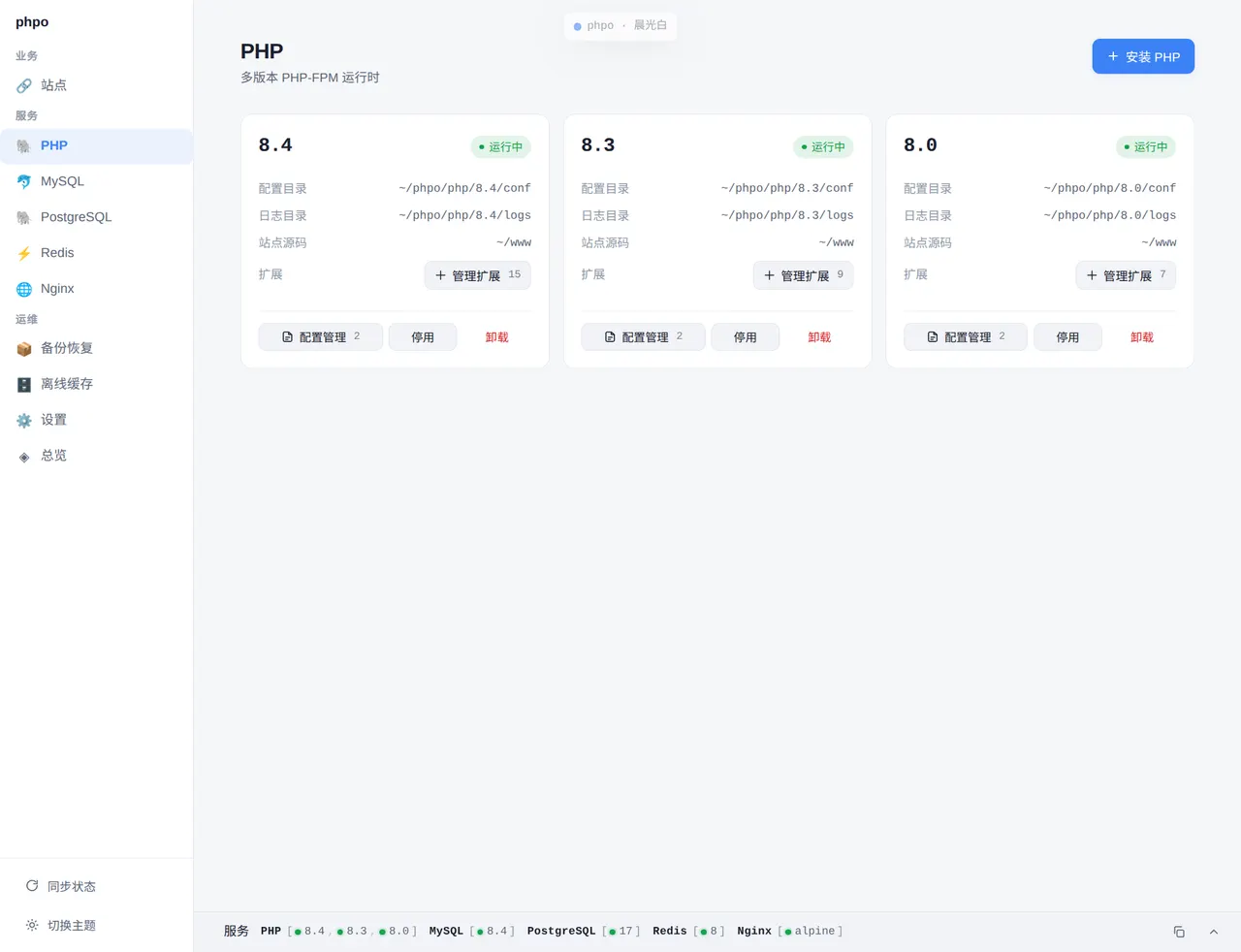The image size is (1241, 952).
Task: Uninstall PHP 8.4 via 卸载
Action: click(496, 337)
